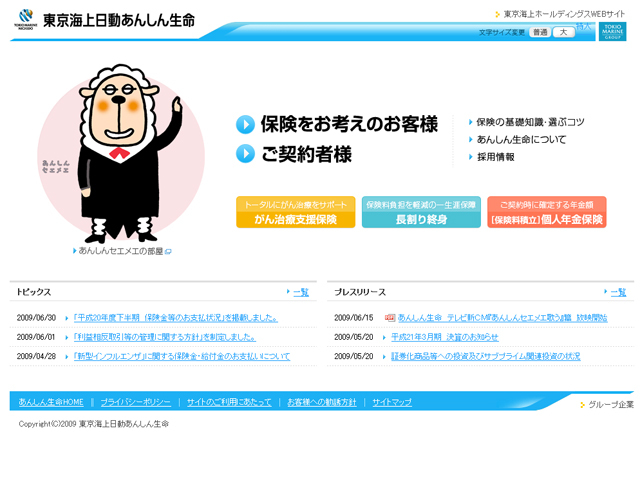Image resolution: width=640 pixels, height=480 pixels.
Task: View the プレスリリース 一覧 list
Action: [x=618, y=293]
